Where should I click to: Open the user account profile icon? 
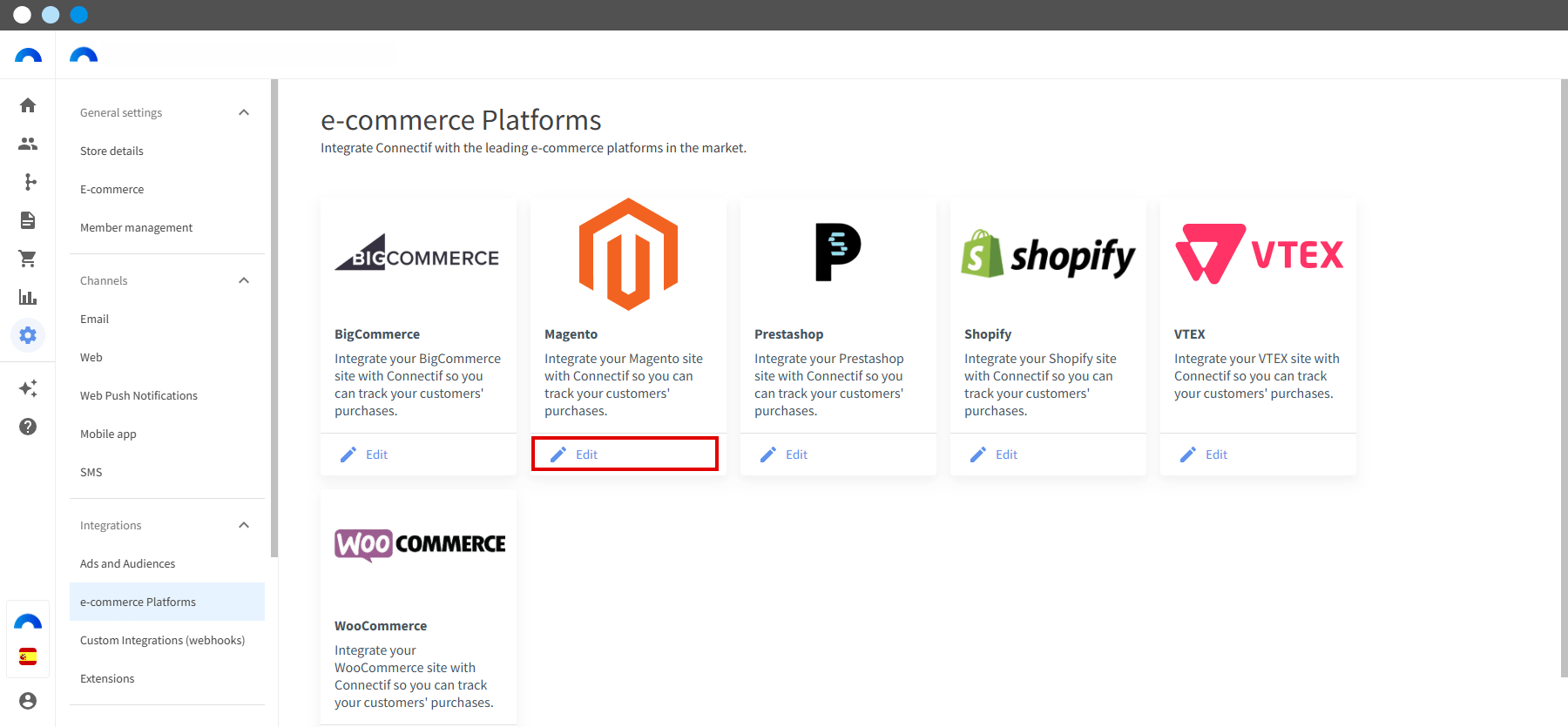[x=28, y=701]
